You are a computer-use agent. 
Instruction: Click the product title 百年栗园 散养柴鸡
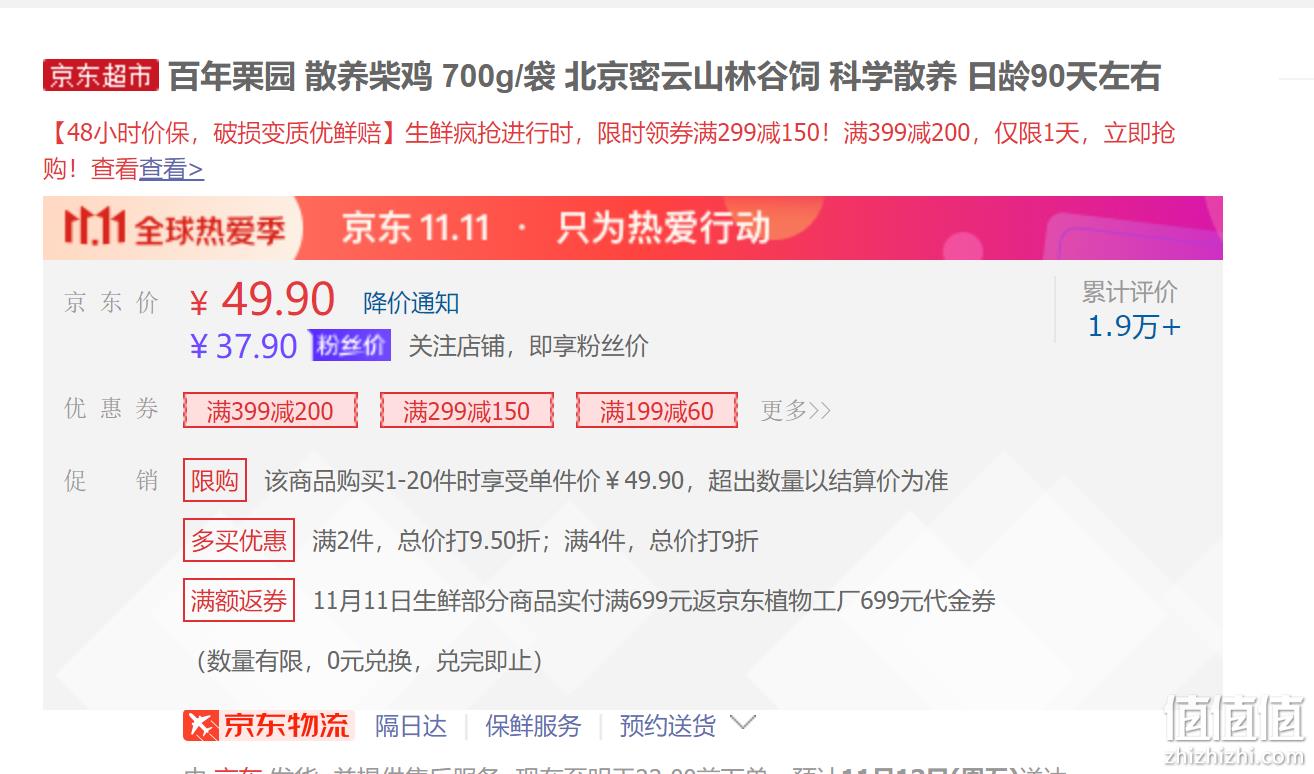click(x=664, y=77)
